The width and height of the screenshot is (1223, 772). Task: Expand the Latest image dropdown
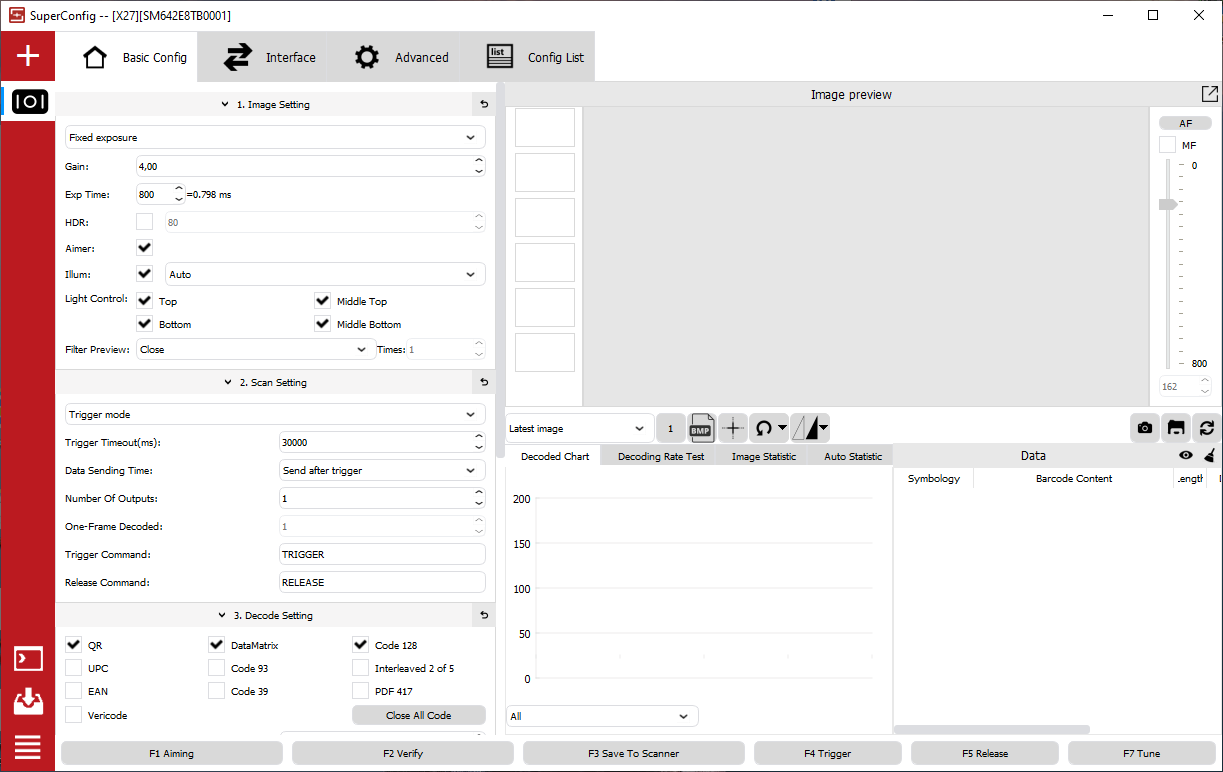pos(580,428)
